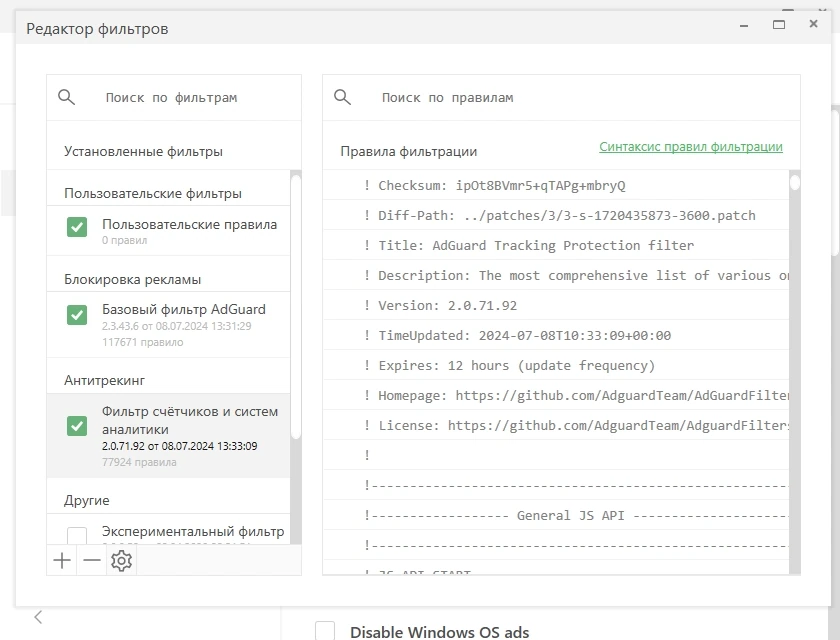Click Блокировка рекламы group header
This screenshot has width=840, height=640.
tap(132, 279)
